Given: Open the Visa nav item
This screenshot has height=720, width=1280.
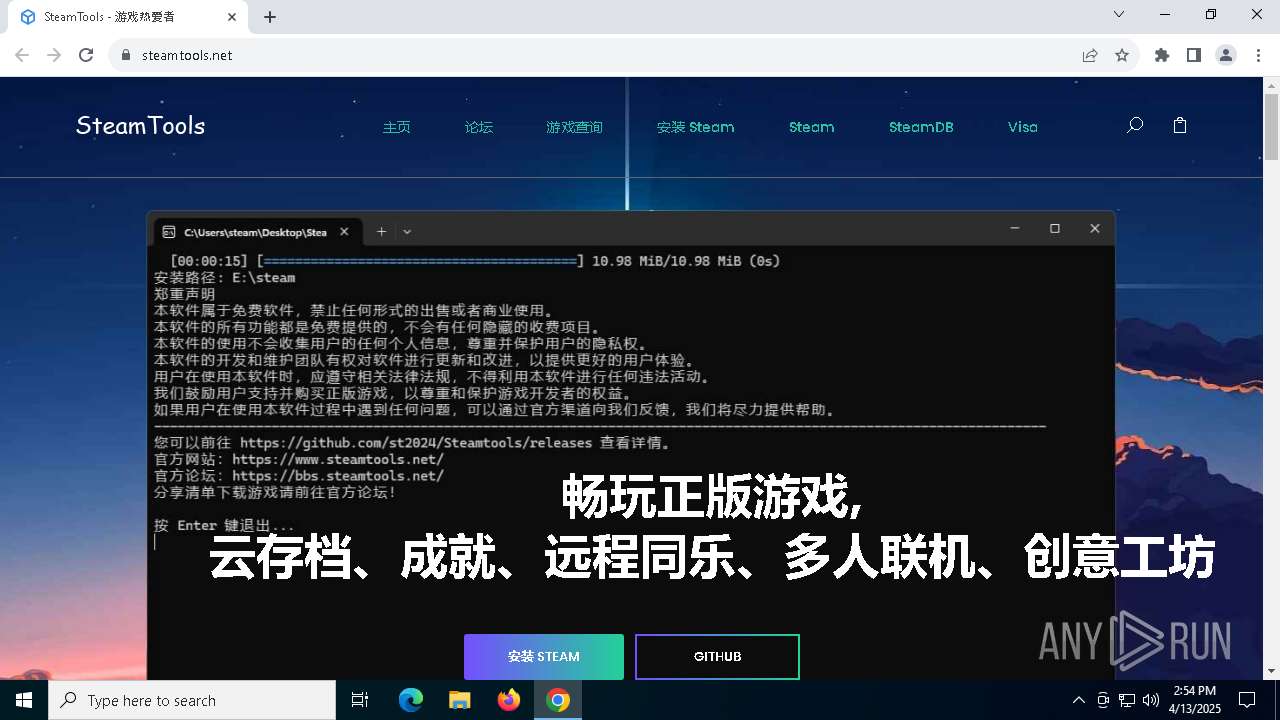Looking at the screenshot, I should pos(1022,127).
